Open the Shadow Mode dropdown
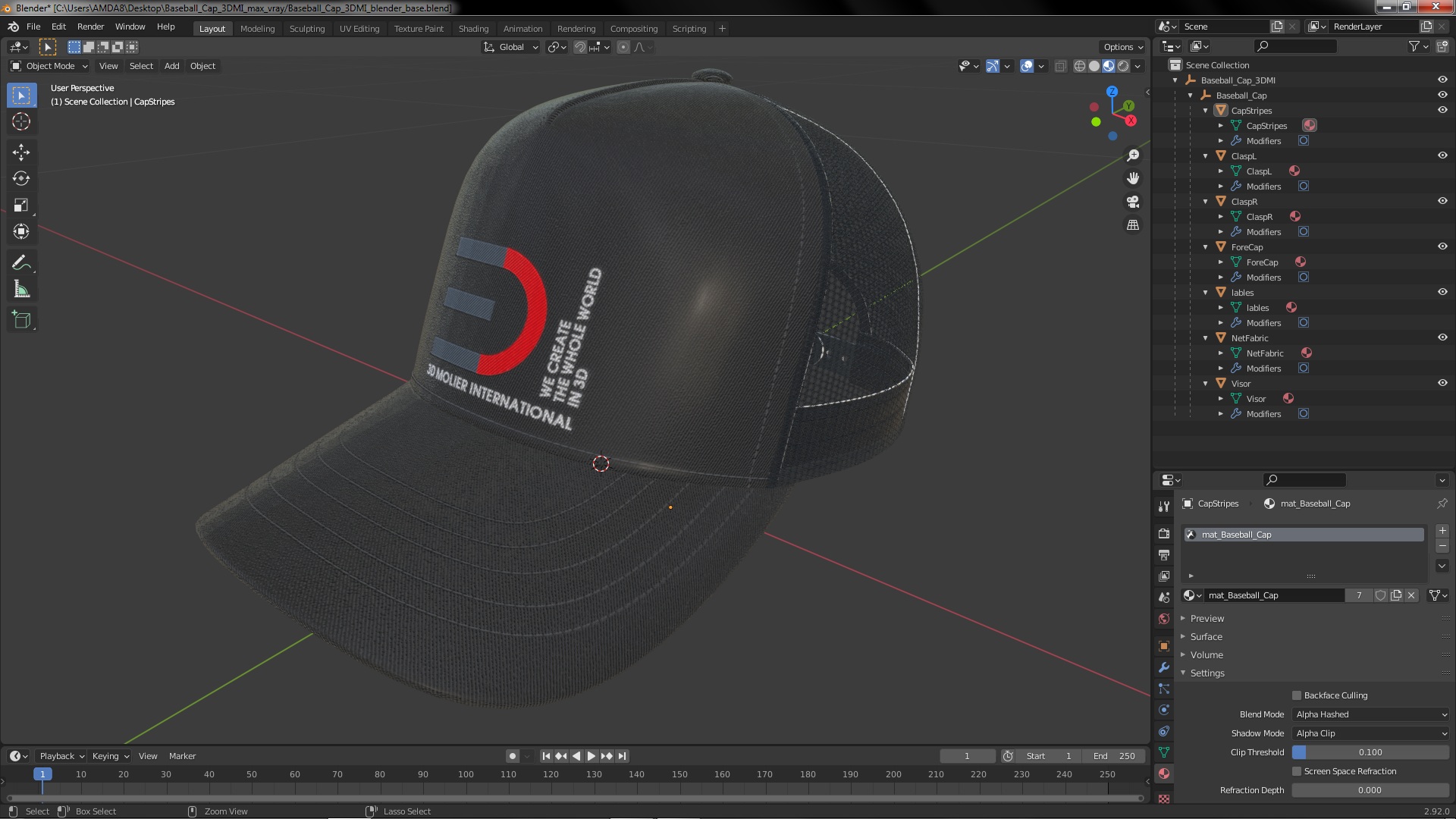The width and height of the screenshot is (1456, 819). [1371, 733]
